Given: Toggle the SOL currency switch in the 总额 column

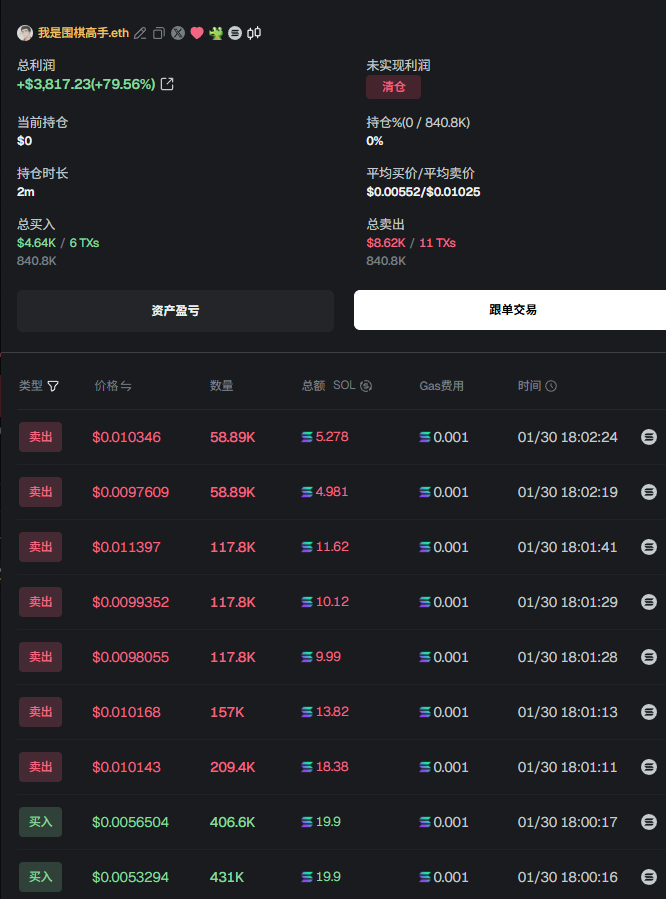Looking at the screenshot, I should pyautogui.click(x=366, y=386).
